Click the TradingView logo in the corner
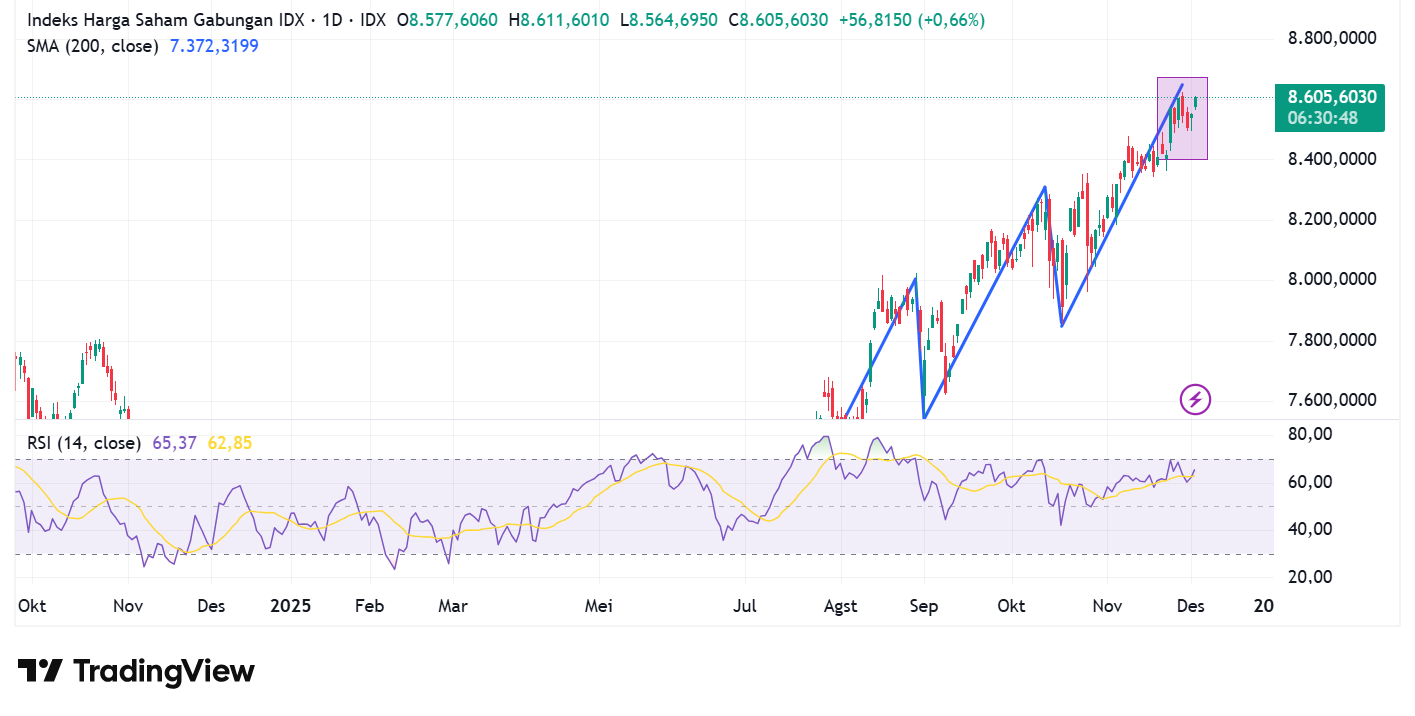 click(x=135, y=670)
